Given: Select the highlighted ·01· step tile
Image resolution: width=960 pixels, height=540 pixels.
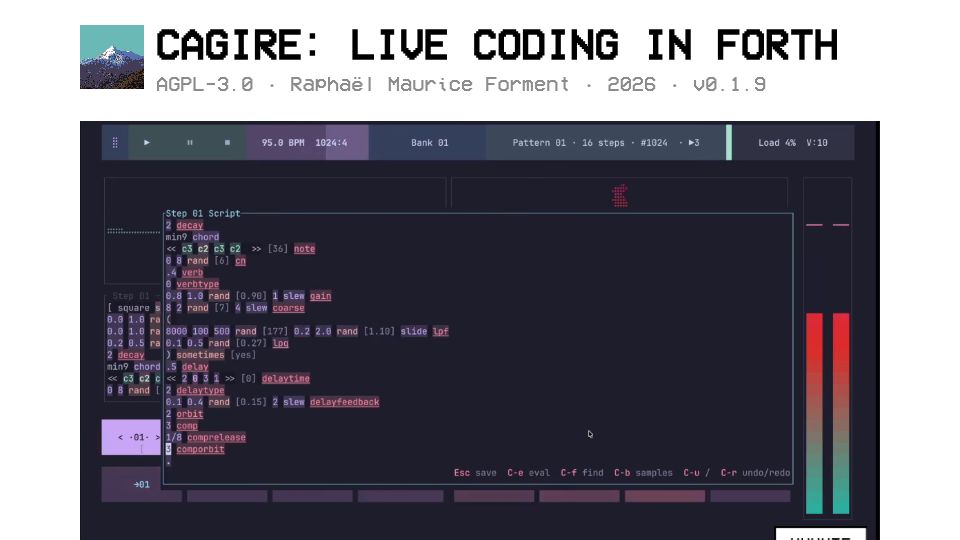Looking at the screenshot, I should [132, 437].
